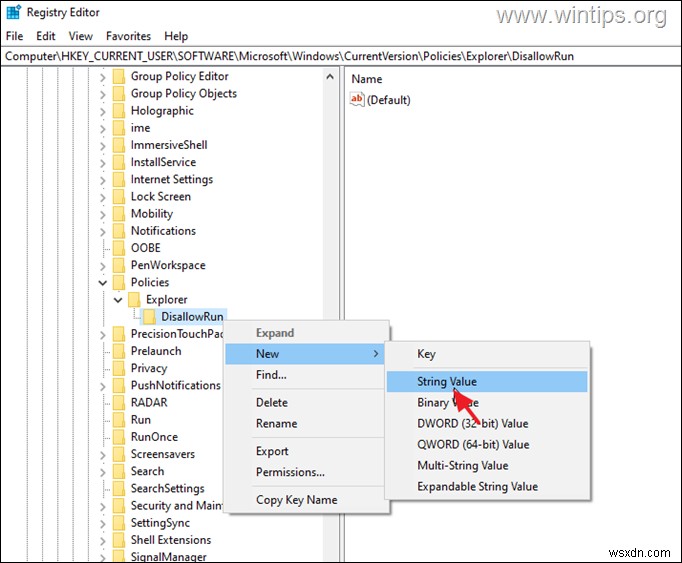Expand the Group Policy Objects key
This screenshot has height=563, width=682.
[103, 94]
